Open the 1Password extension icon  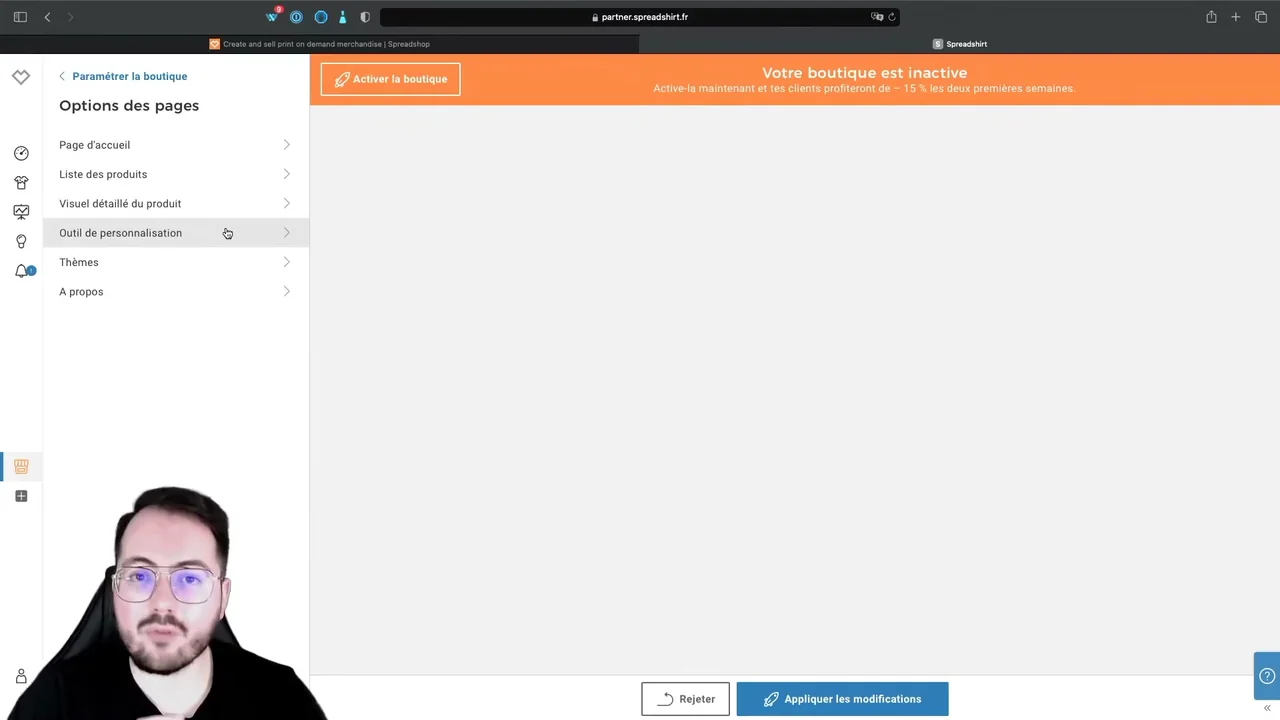click(x=296, y=17)
